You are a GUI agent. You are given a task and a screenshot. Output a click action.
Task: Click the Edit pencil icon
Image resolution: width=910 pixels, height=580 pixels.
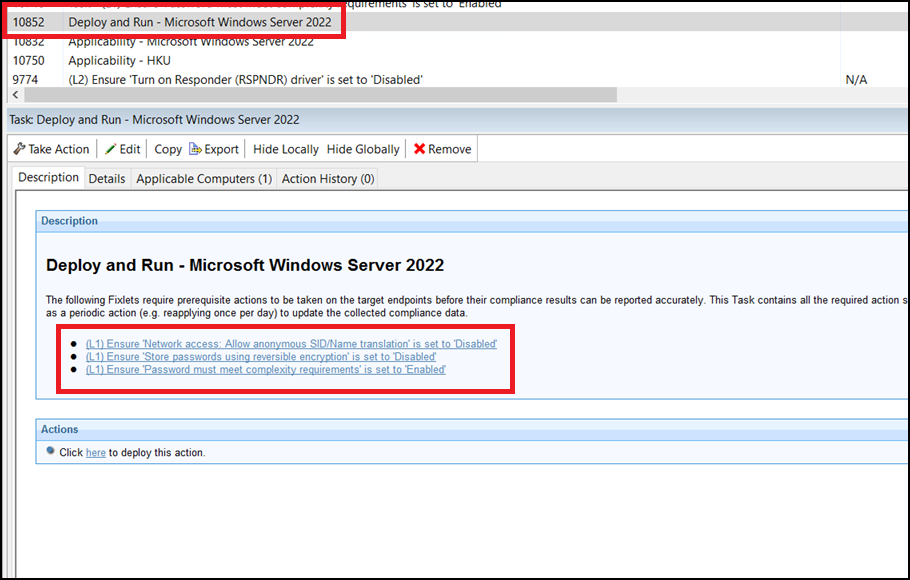tap(110, 149)
